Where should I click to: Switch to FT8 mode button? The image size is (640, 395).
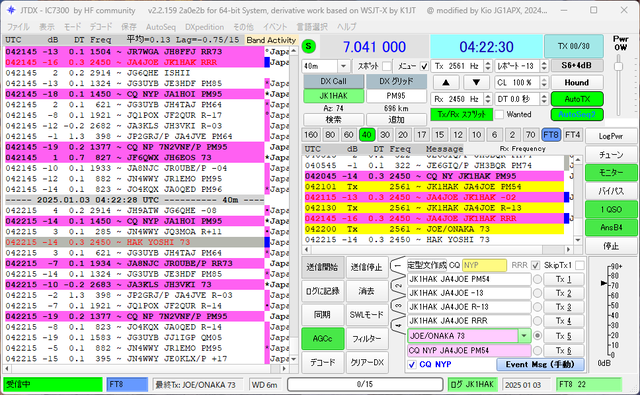[551, 135]
